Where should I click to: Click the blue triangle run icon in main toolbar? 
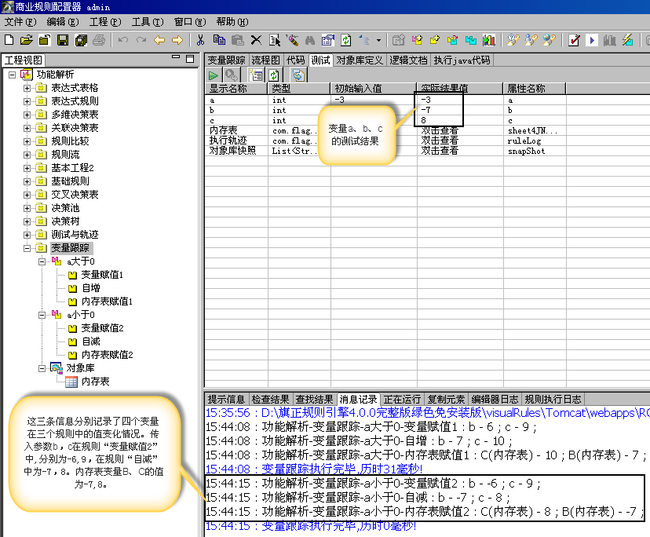pyautogui.click(x=592, y=40)
